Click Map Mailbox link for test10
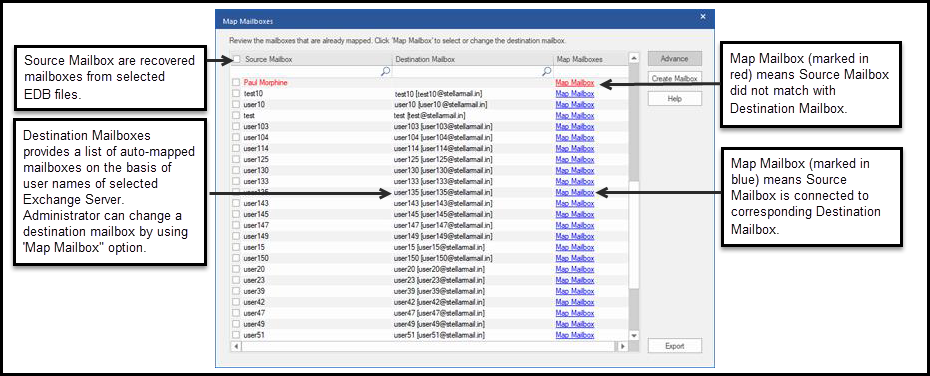 [575, 94]
